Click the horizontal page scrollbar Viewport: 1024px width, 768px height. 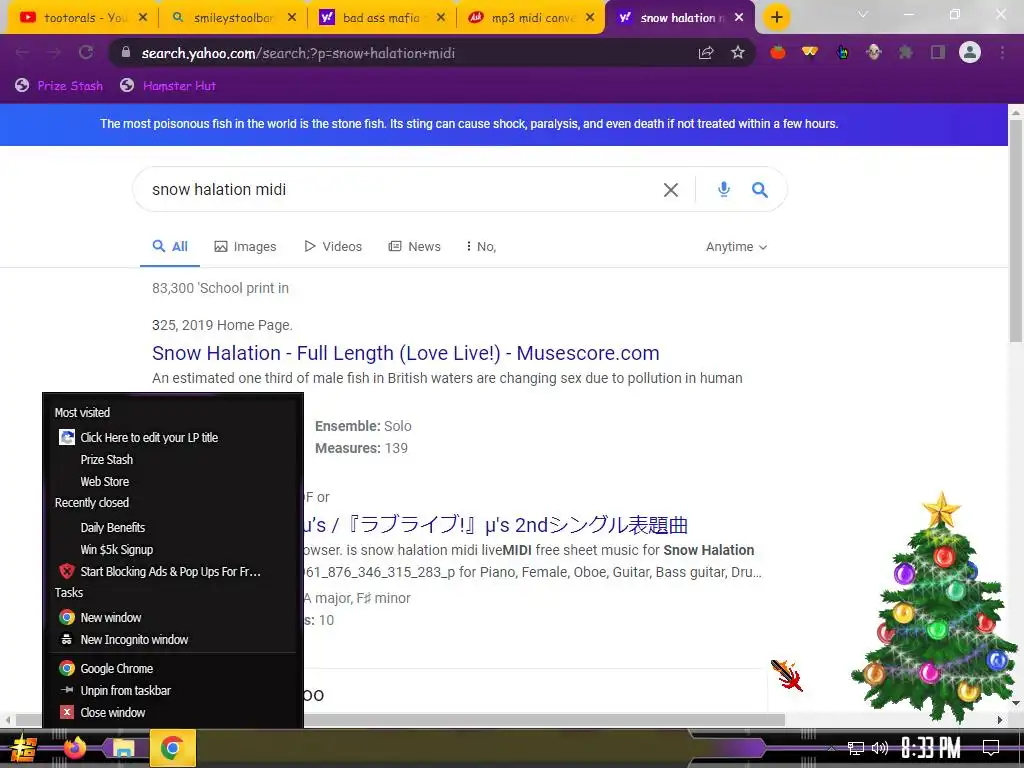(x=400, y=720)
